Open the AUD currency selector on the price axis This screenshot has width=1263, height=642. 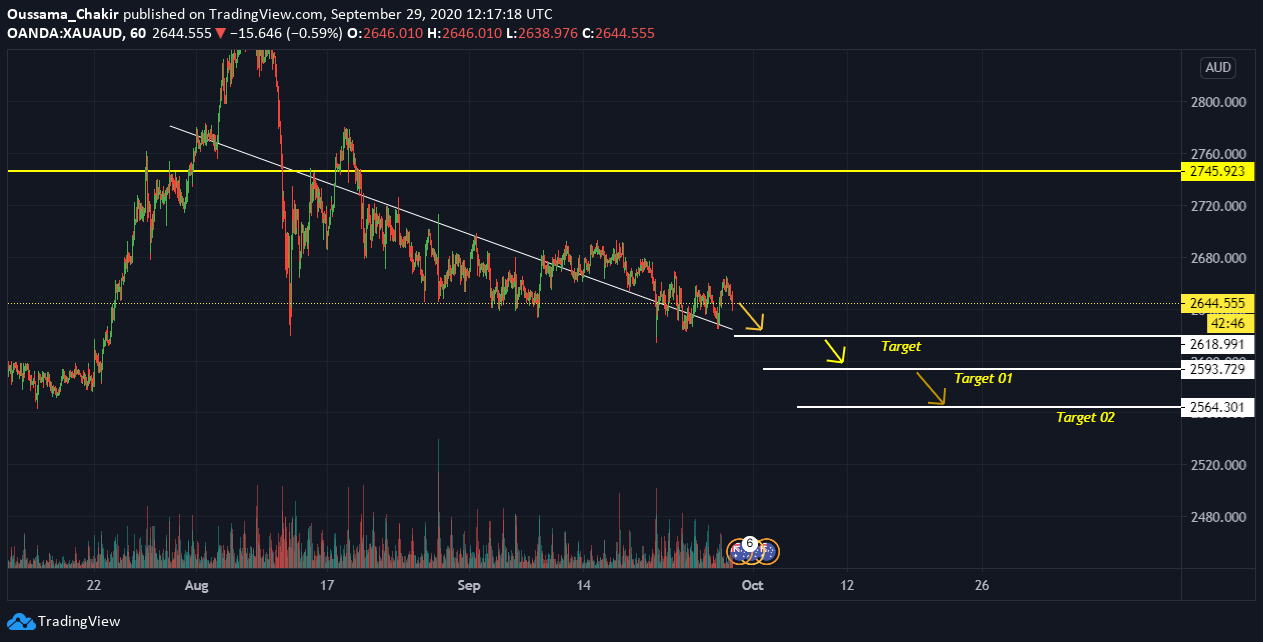1218,68
